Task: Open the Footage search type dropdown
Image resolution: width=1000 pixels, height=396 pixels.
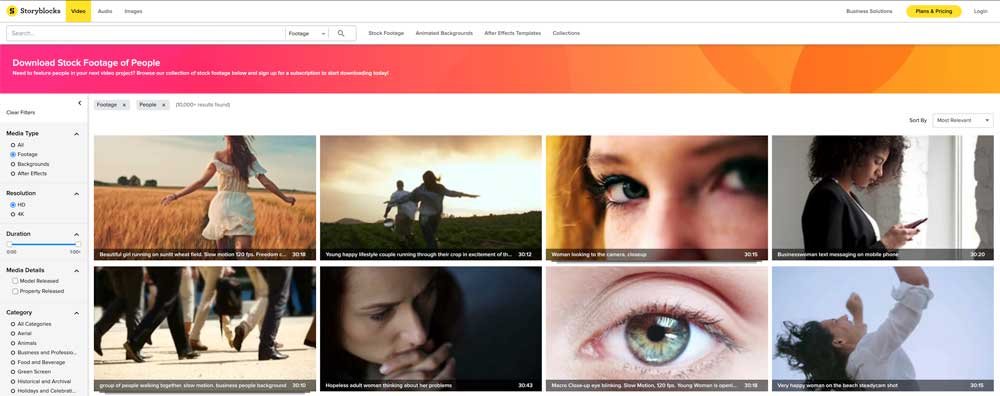Action: tap(307, 33)
